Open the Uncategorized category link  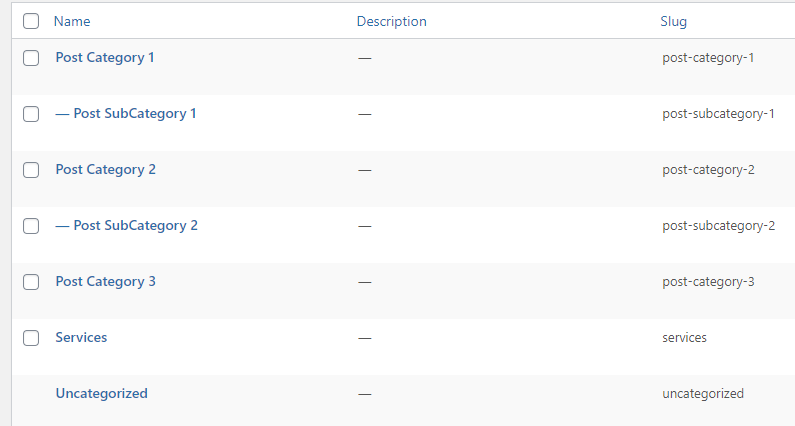click(101, 394)
